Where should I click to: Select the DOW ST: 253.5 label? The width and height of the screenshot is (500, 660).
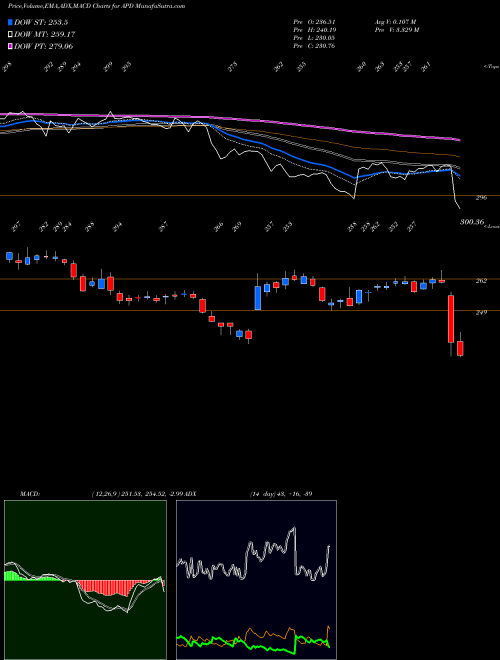[x=41, y=22]
